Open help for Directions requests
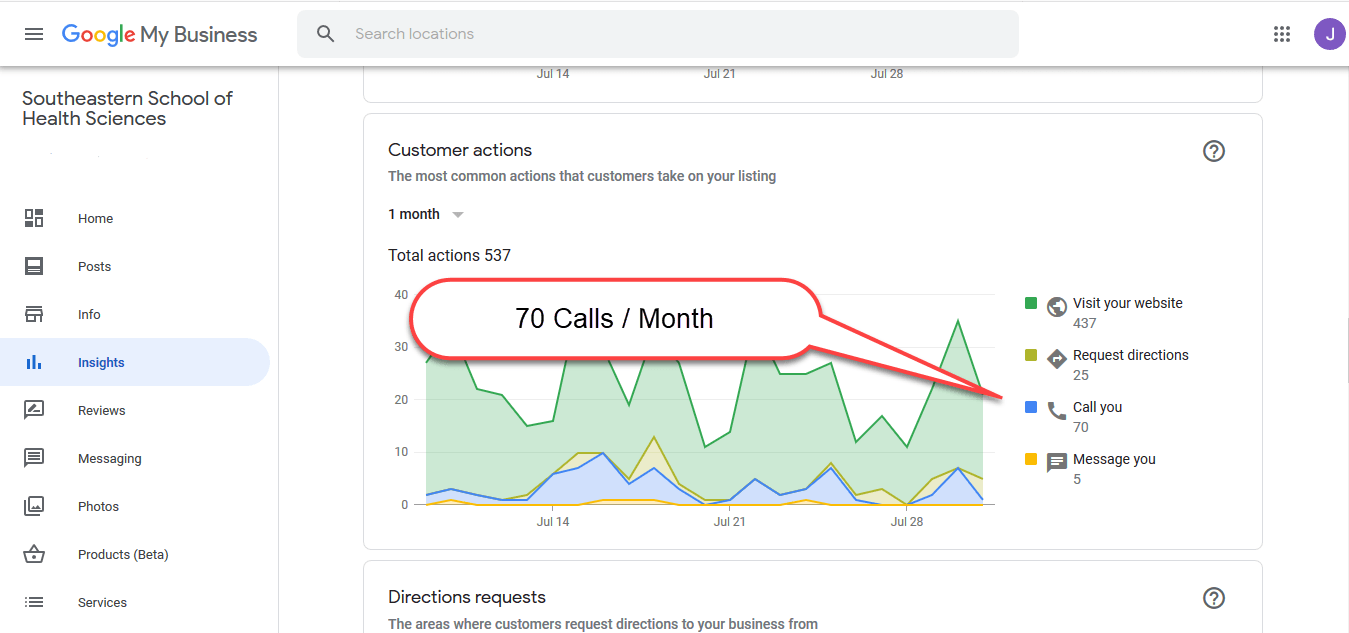This screenshot has width=1349, height=633. pos(1213,598)
